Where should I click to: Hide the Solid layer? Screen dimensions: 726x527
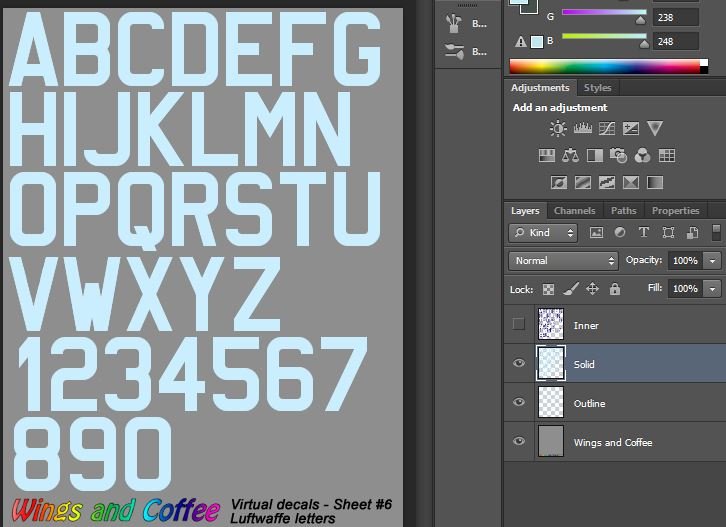[x=518, y=364]
